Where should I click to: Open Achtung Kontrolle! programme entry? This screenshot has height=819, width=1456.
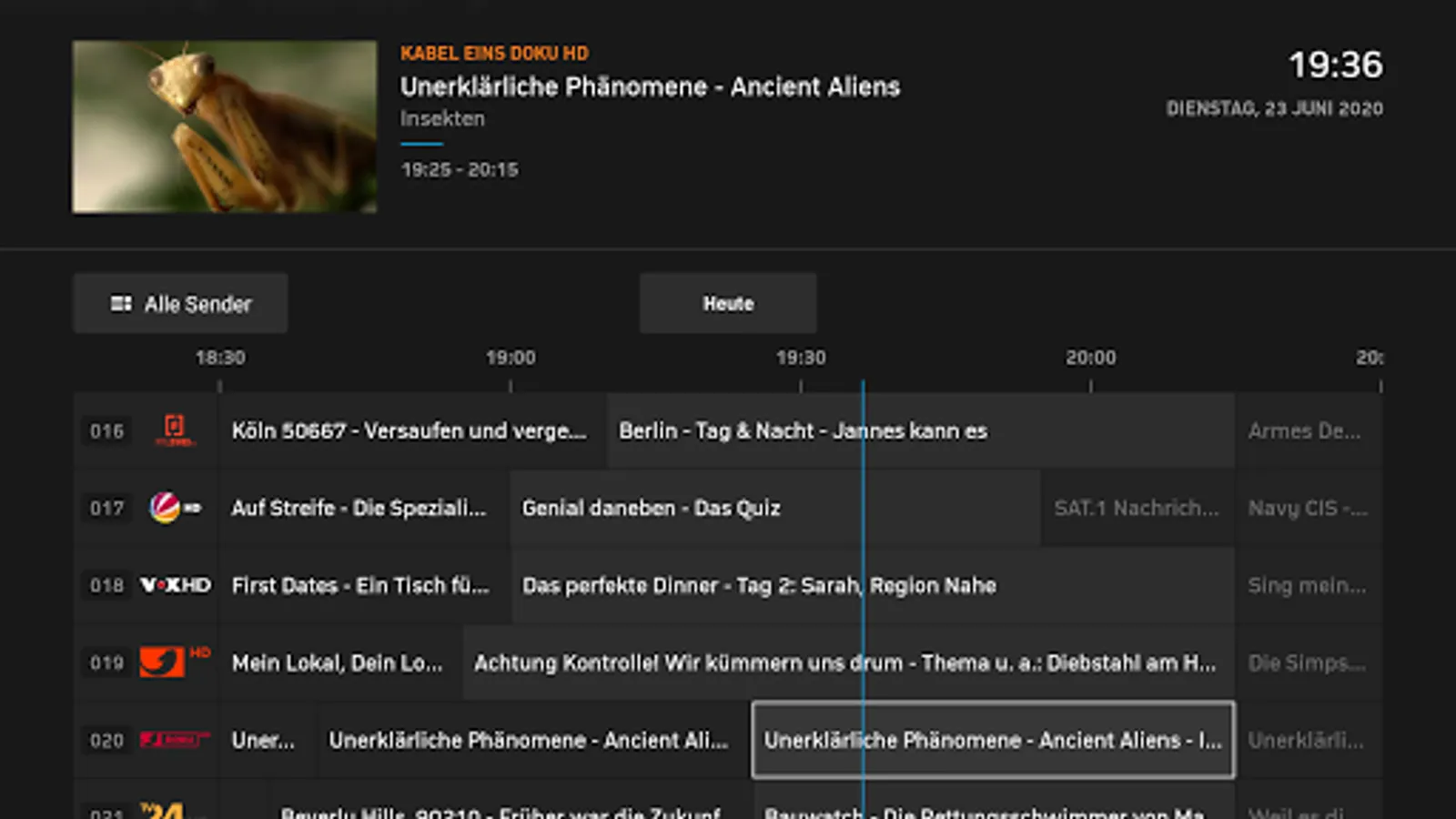click(x=848, y=662)
